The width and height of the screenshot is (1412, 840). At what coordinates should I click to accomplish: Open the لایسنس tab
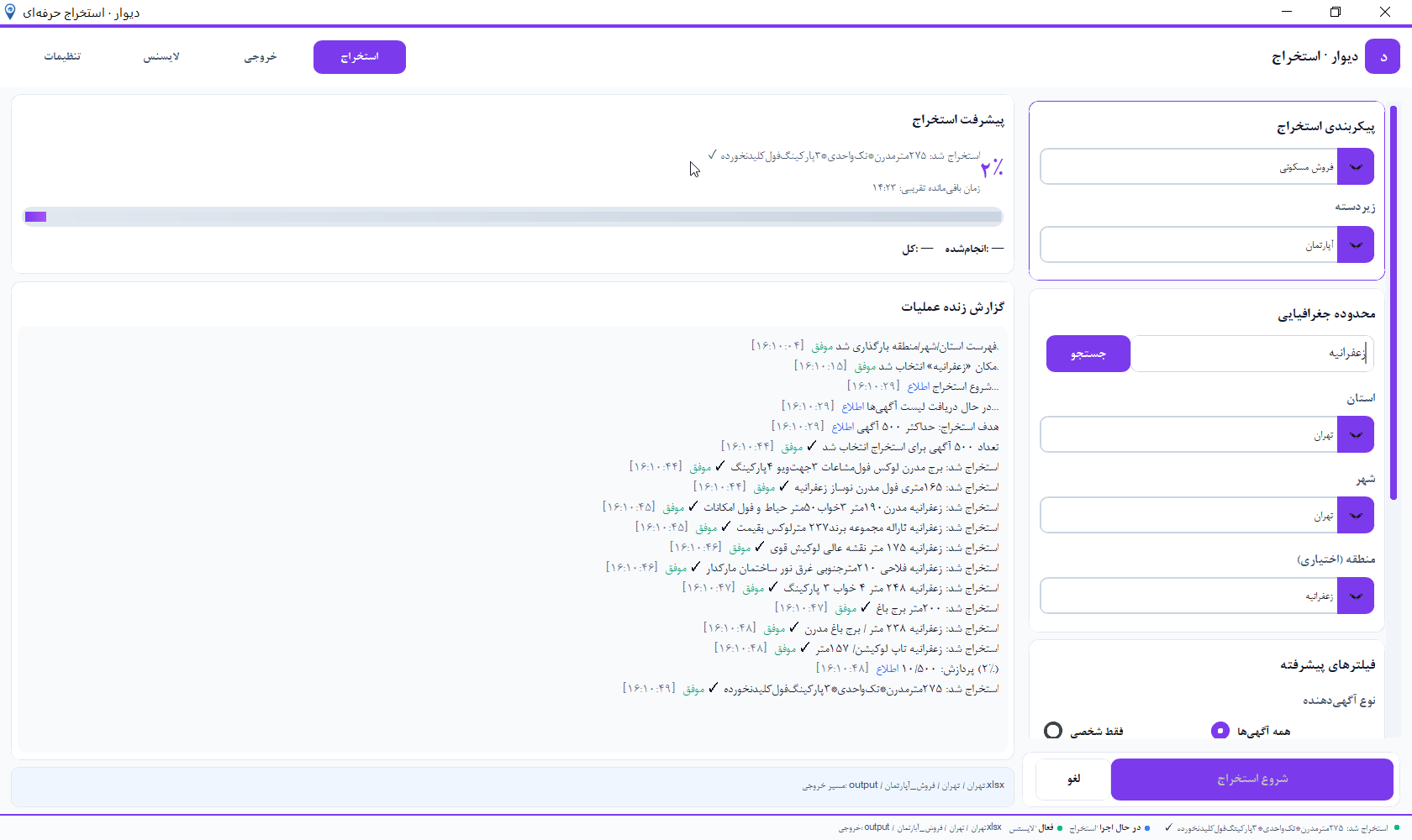click(x=161, y=57)
